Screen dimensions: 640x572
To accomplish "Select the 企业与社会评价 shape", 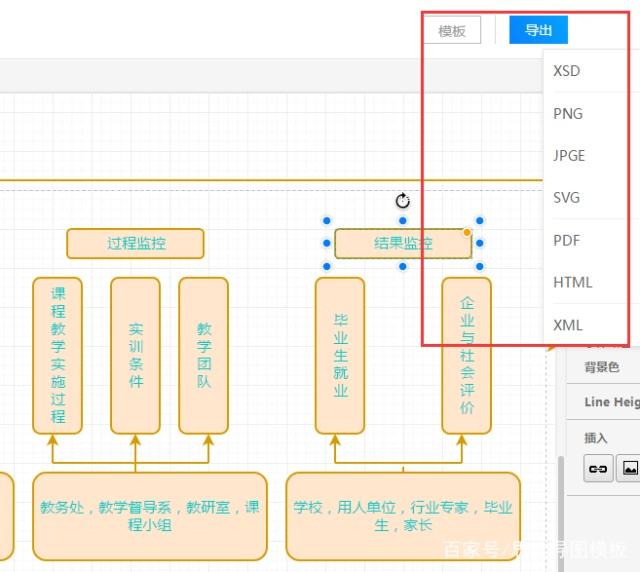I will [467, 355].
